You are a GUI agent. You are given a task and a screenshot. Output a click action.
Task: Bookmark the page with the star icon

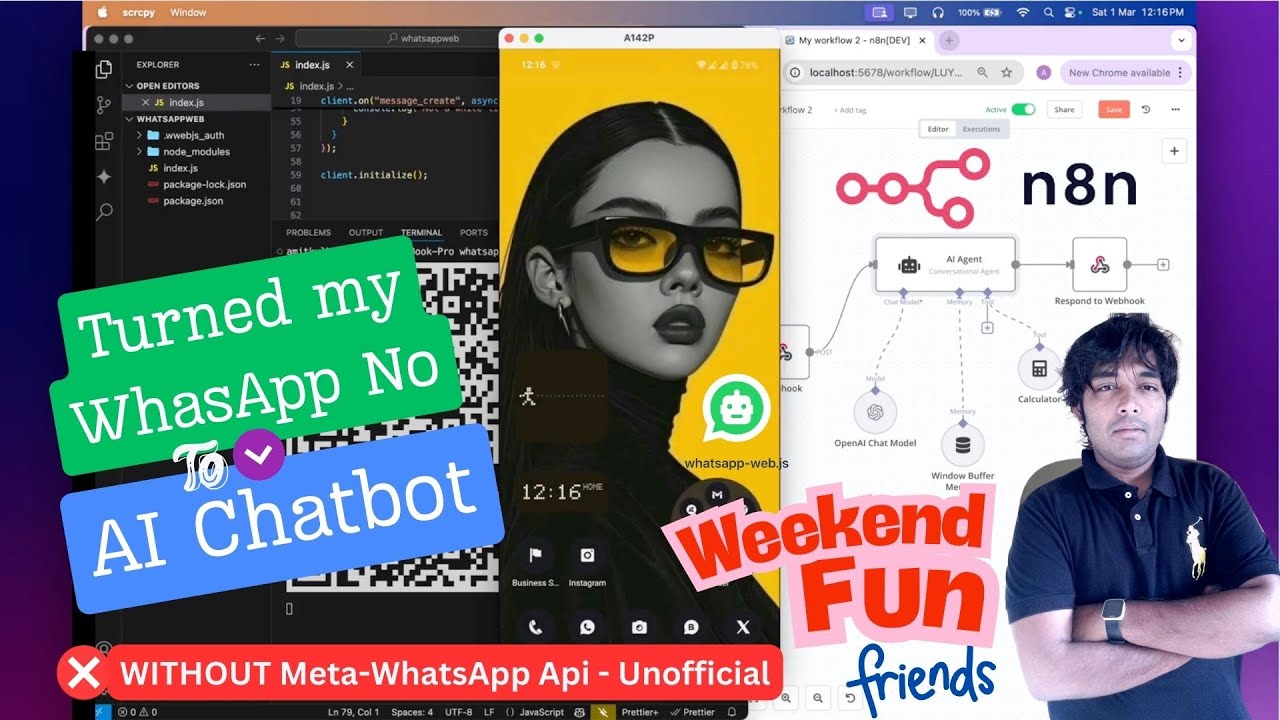[1006, 72]
